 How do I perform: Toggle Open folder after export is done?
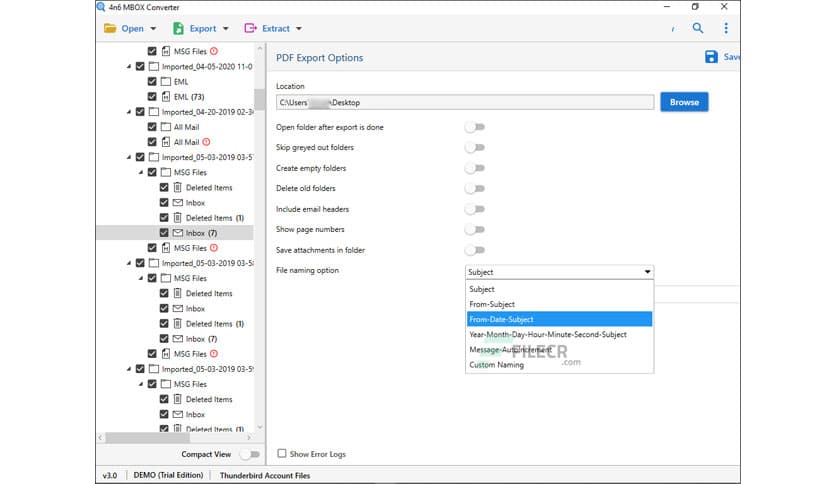tap(475, 127)
